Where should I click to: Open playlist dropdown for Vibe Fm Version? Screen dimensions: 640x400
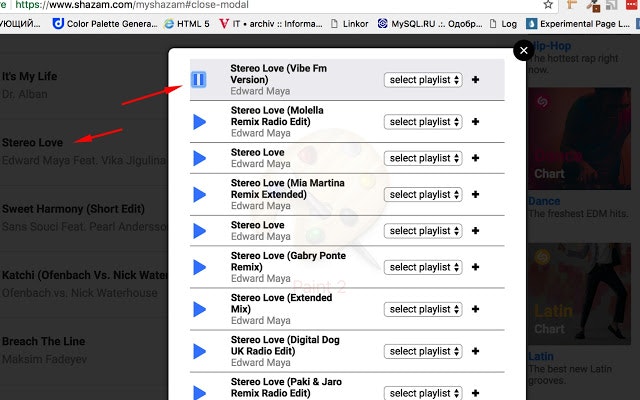click(x=423, y=80)
